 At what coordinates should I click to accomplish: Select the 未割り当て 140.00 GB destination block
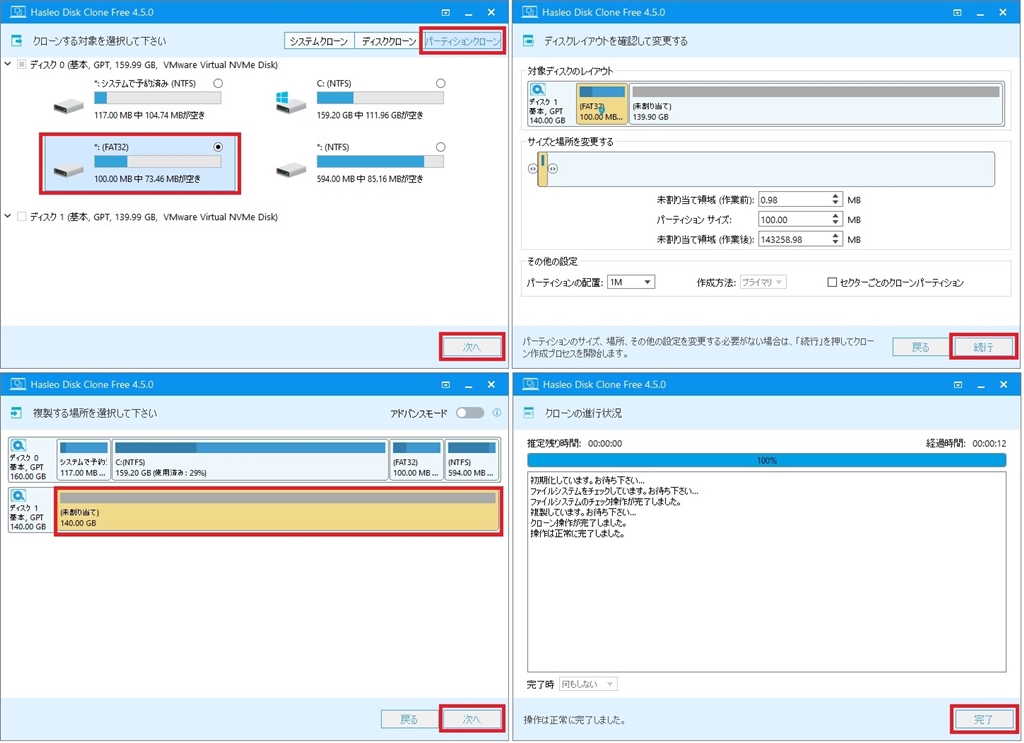278,511
